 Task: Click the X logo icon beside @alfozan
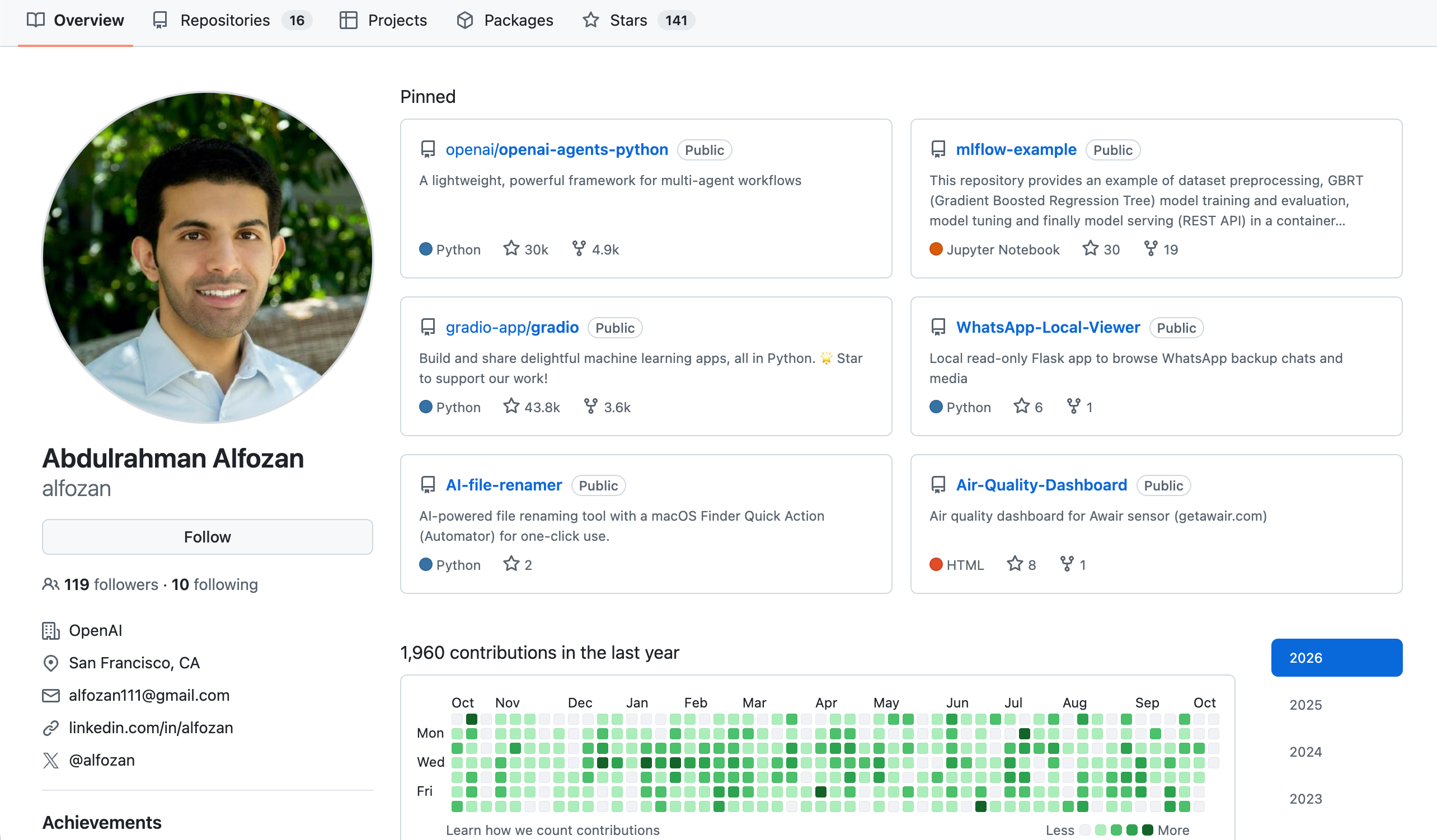tap(51, 761)
